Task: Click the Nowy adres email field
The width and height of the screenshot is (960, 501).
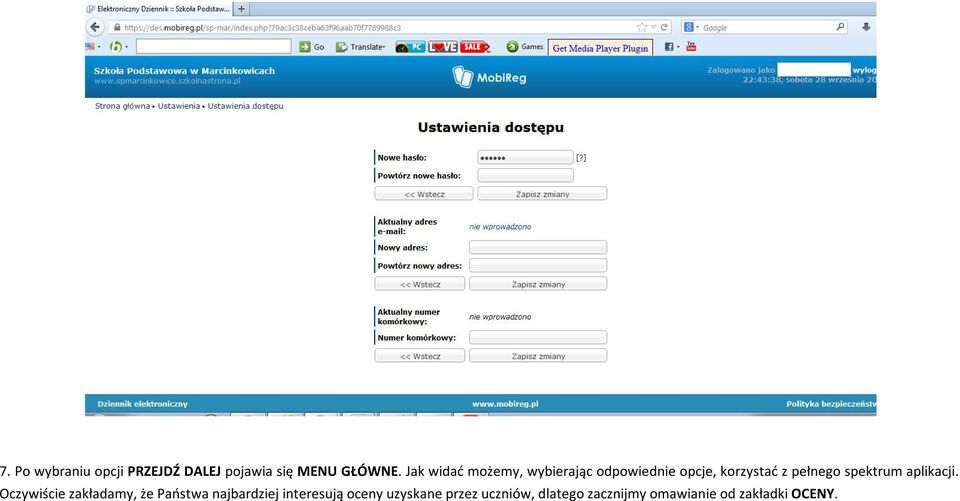Action: 538,247
